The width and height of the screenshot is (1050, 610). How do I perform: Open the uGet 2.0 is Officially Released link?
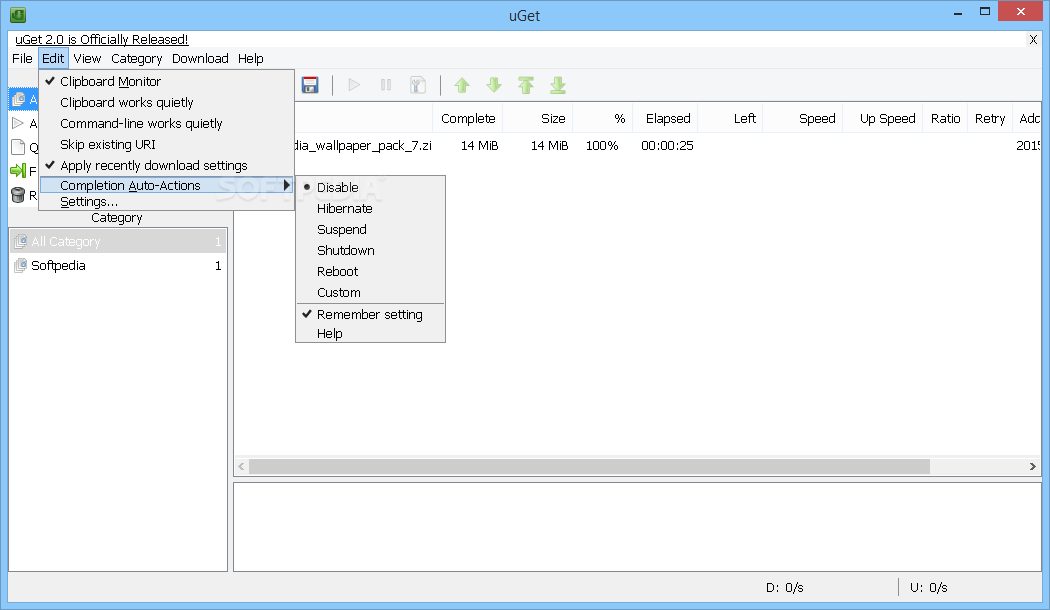(102, 40)
